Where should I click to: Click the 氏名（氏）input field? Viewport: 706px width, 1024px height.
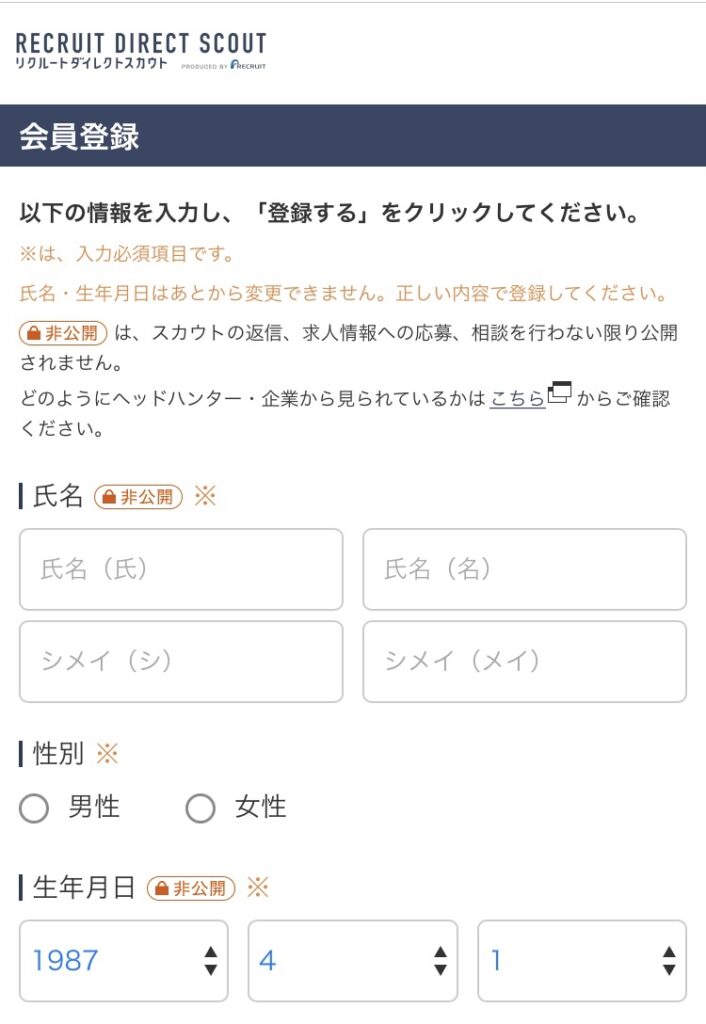pos(180,570)
